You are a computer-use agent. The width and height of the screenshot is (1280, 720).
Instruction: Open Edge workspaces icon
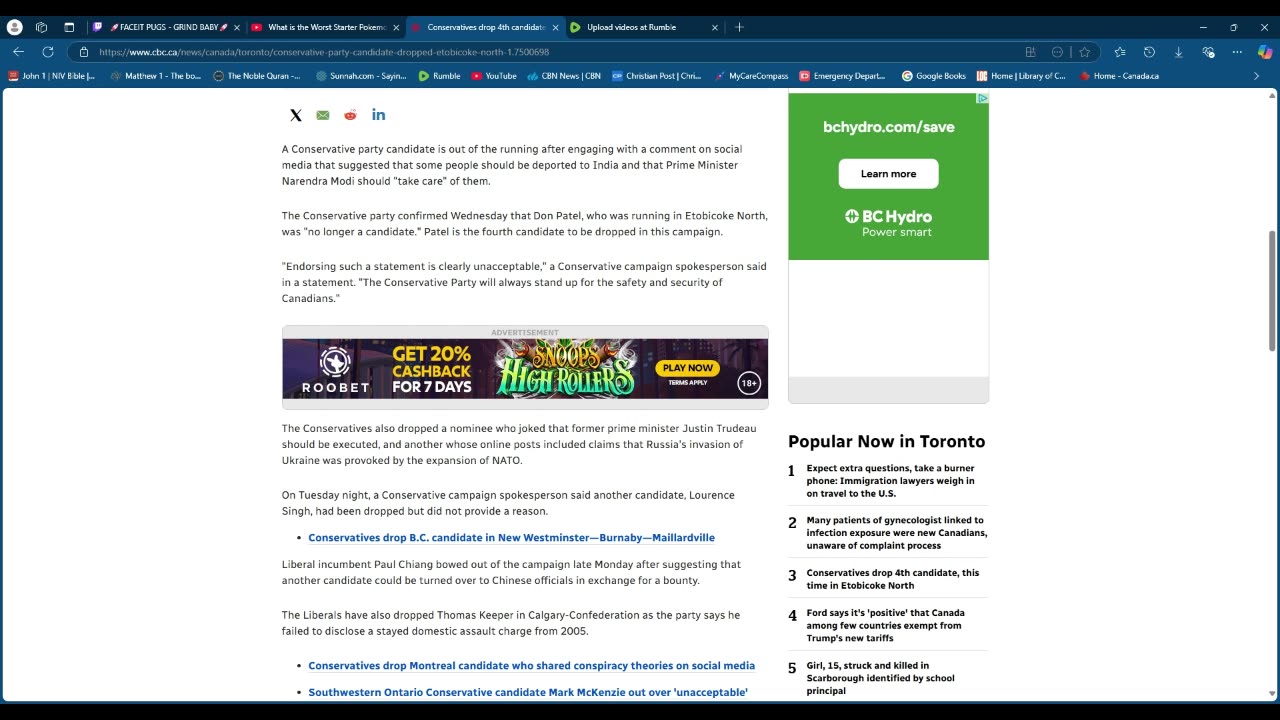click(41, 27)
